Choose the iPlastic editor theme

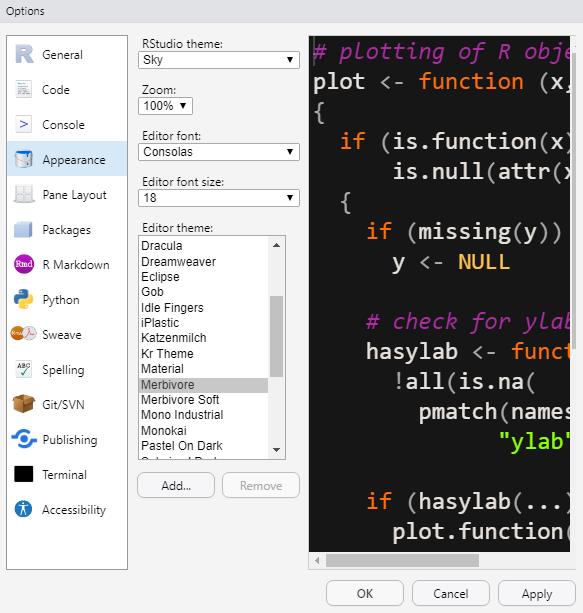tap(203, 323)
